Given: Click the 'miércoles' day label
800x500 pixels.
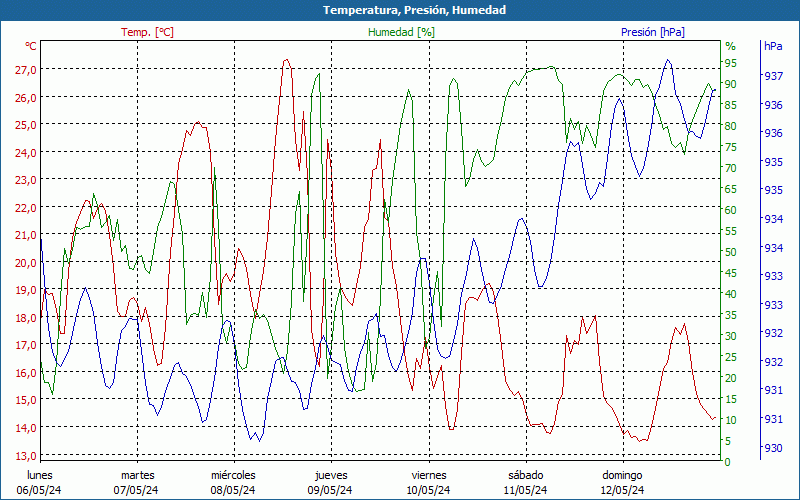Looking at the screenshot, I should click(233, 475).
